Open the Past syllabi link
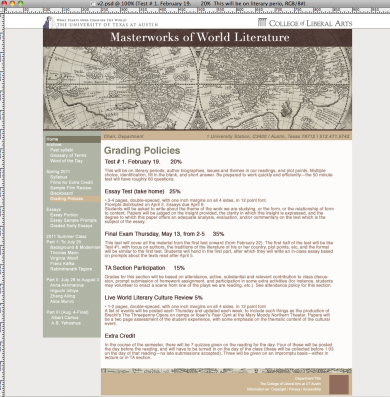The height and width of the screenshot is (397, 390). (61, 150)
